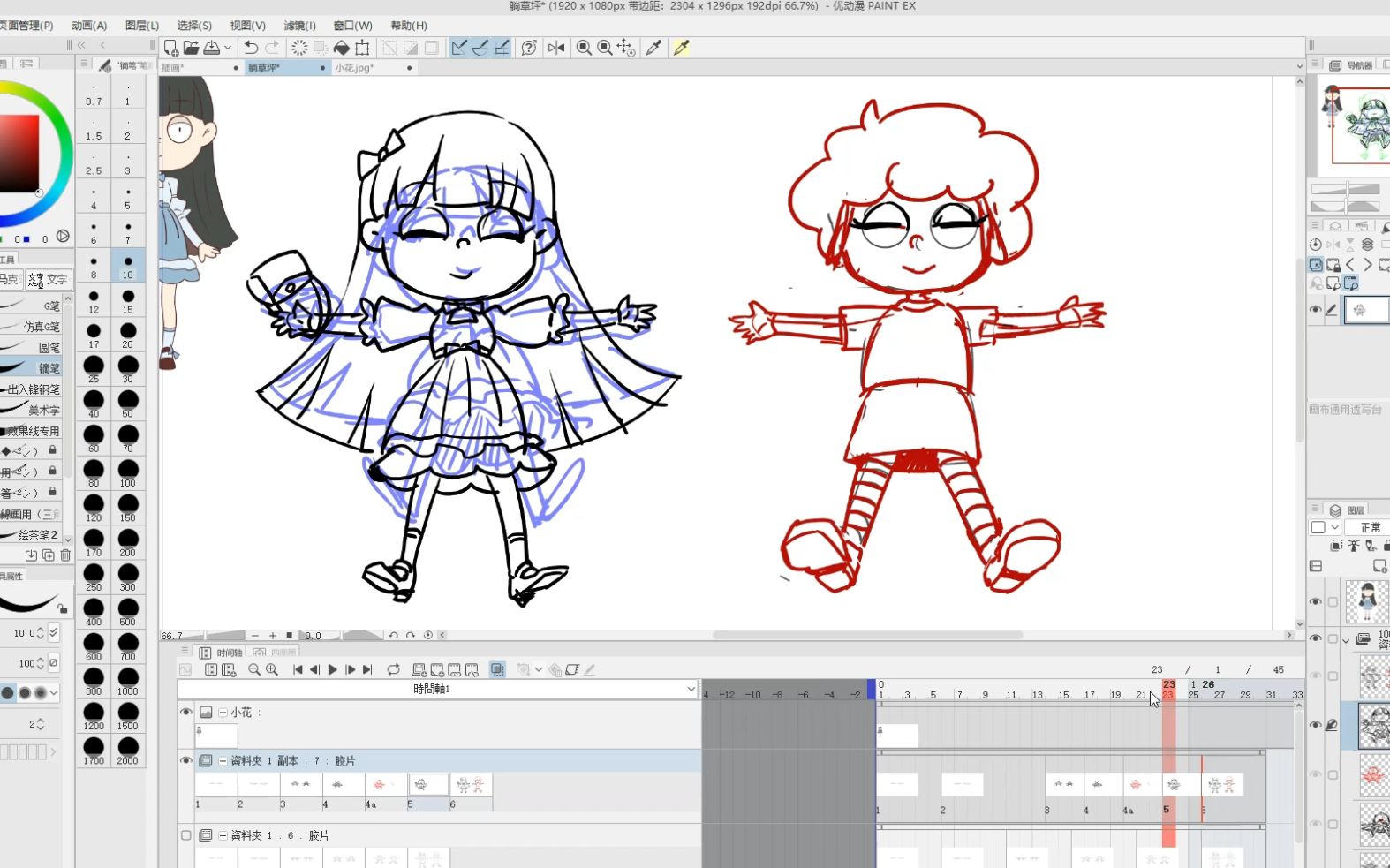Screen dimensions: 1390x868
Task: Open the help support icon
Action: [528, 48]
